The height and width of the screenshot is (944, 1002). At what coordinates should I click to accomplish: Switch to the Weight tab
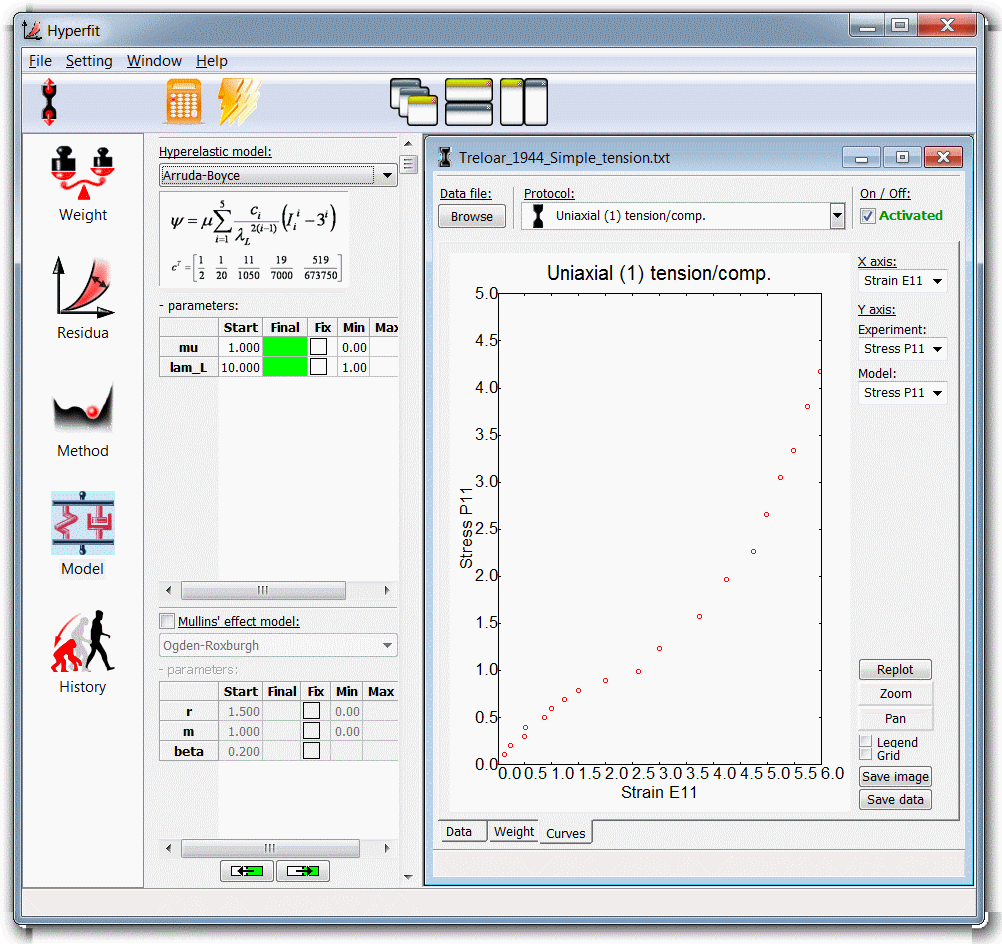click(514, 832)
